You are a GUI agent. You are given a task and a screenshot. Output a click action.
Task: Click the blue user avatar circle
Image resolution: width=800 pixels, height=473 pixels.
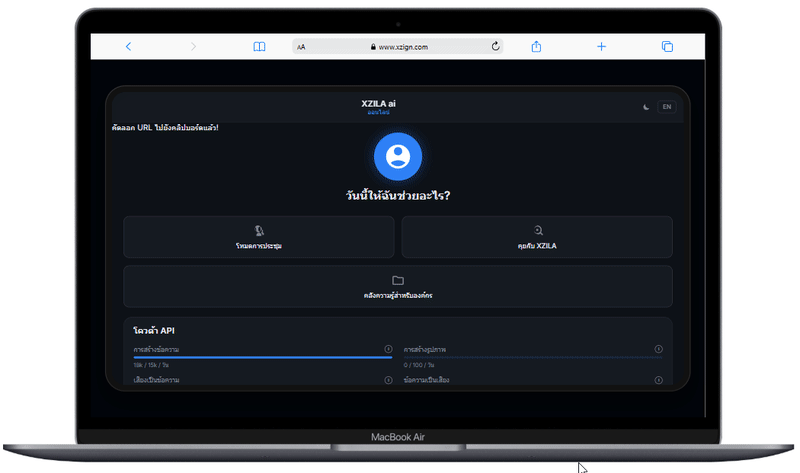pyautogui.click(x=398, y=157)
